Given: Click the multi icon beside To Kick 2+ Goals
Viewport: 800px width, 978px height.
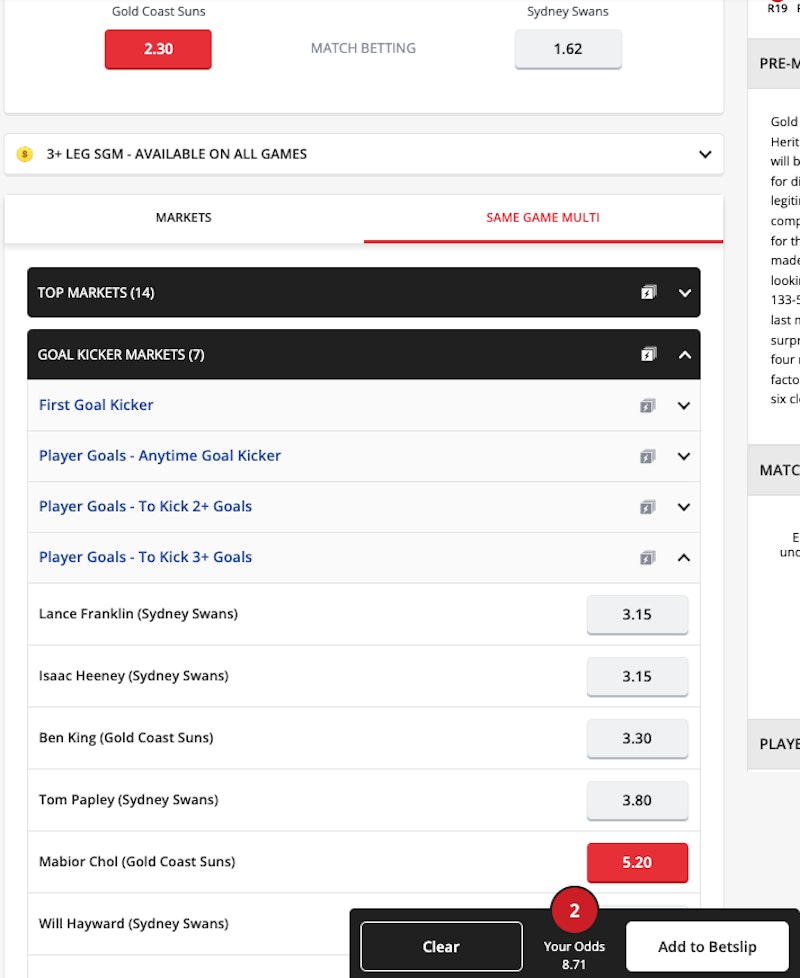Looking at the screenshot, I should [x=647, y=507].
